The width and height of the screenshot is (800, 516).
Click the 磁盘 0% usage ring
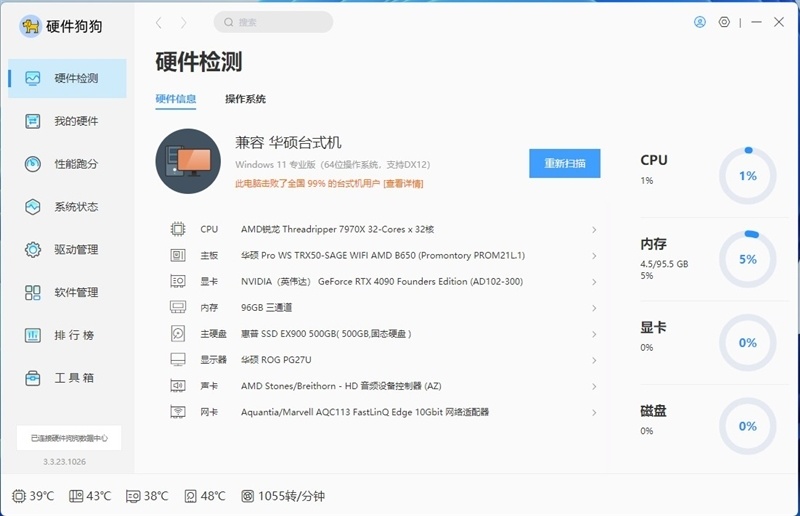pyautogui.click(x=748, y=426)
